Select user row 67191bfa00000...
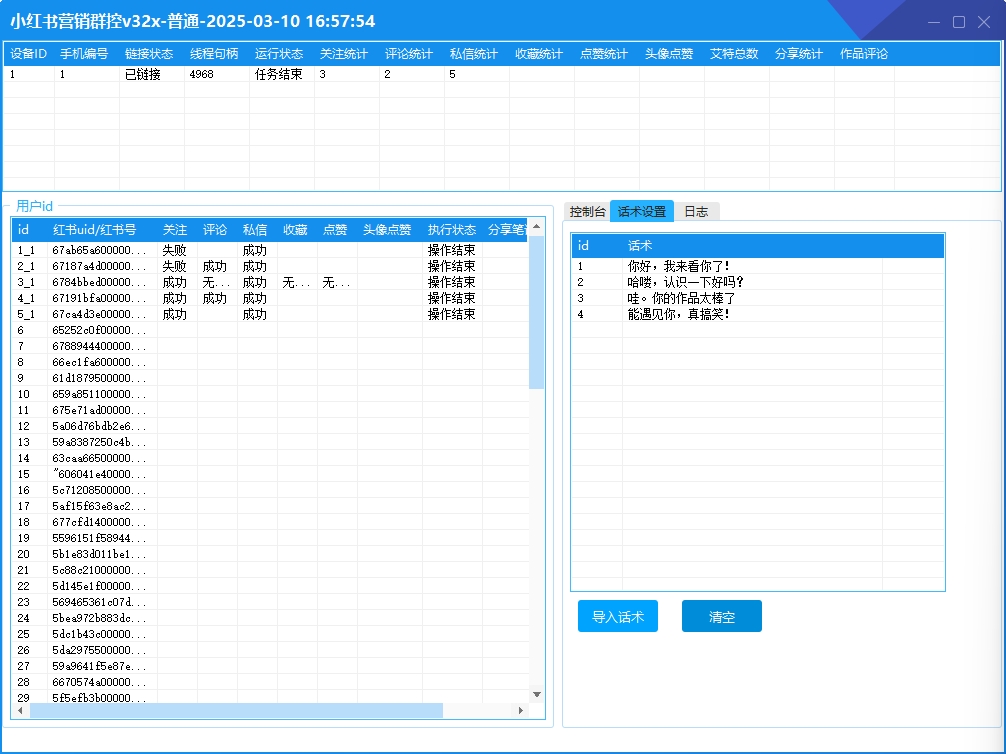 pyautogui.click(x=269, y=298)
